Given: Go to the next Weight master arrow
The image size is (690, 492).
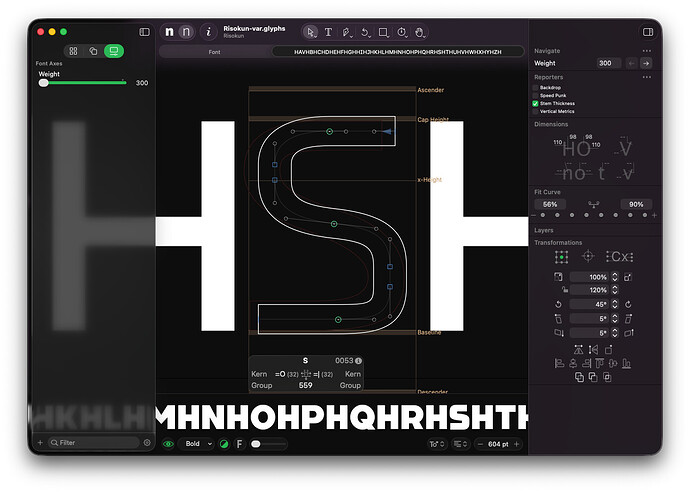Looking at the screenshot, I should click(646, 63).
